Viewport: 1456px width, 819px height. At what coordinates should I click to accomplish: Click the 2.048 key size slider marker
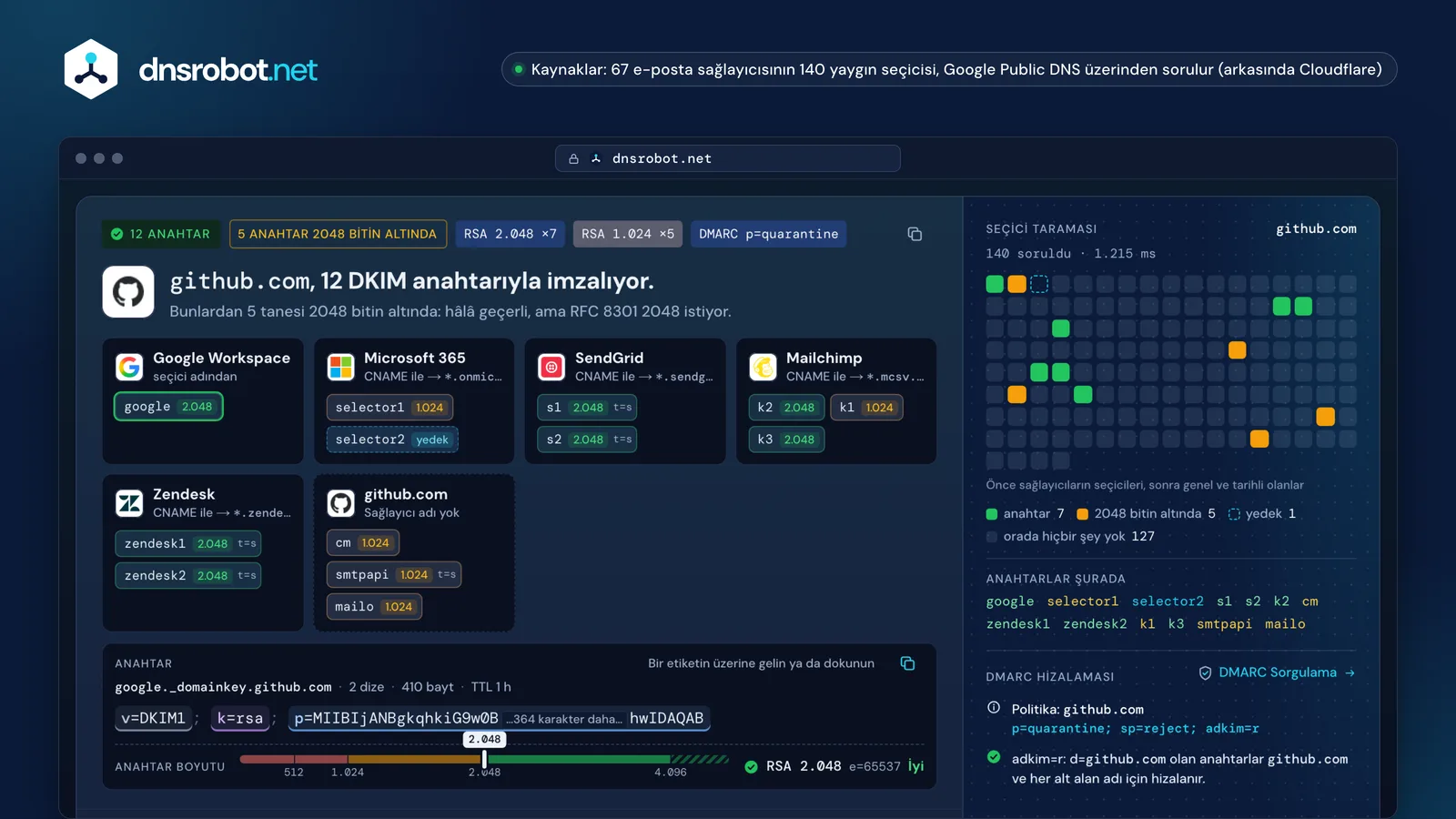click(484, 757)
